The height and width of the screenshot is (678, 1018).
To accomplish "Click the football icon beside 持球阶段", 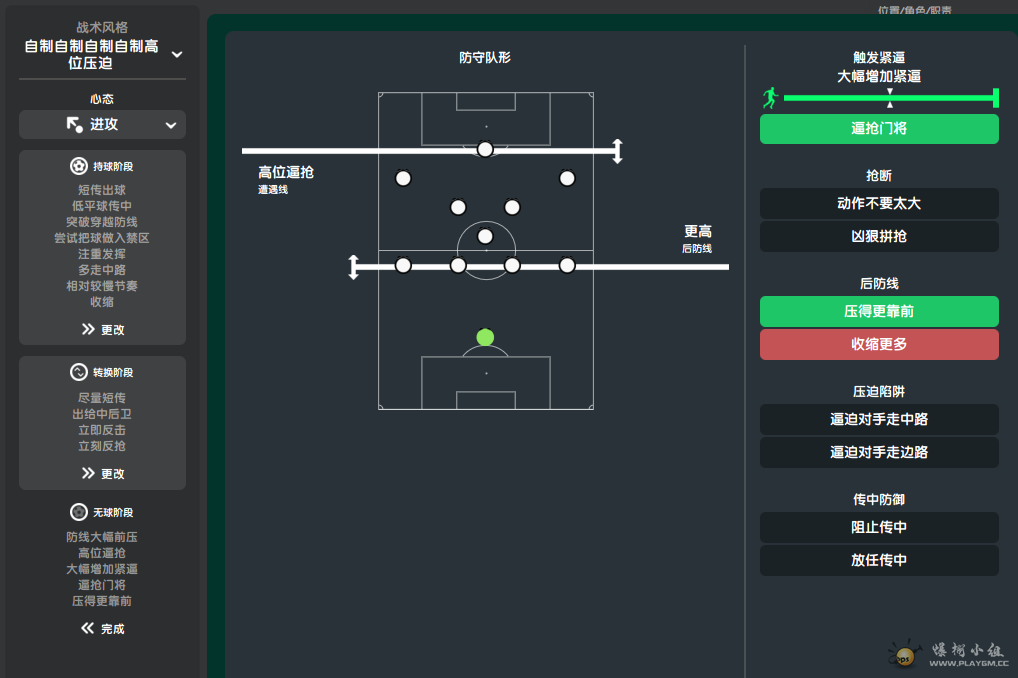I will tap(78, 166).
